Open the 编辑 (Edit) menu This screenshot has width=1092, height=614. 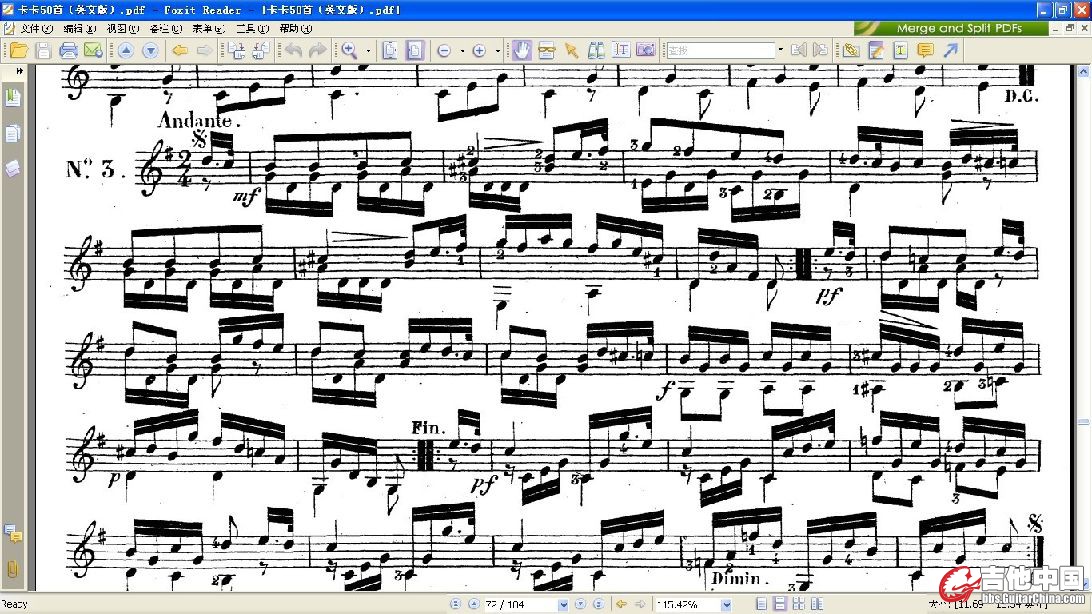(x=79, y=29)
